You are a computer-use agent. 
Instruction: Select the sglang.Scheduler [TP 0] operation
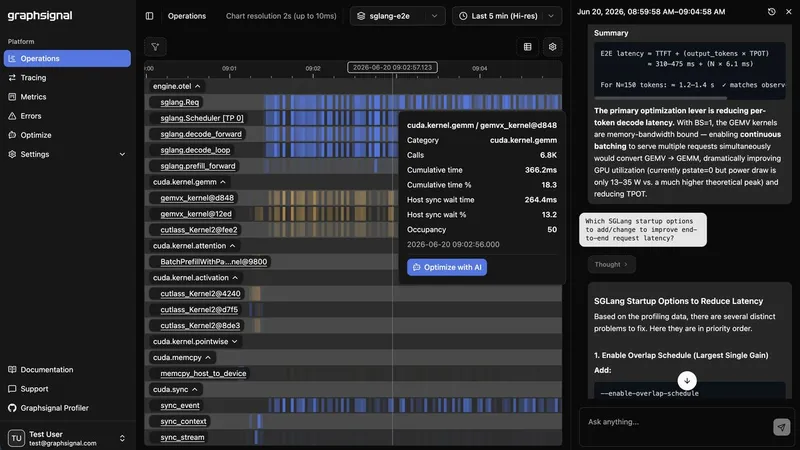(202, 118)
